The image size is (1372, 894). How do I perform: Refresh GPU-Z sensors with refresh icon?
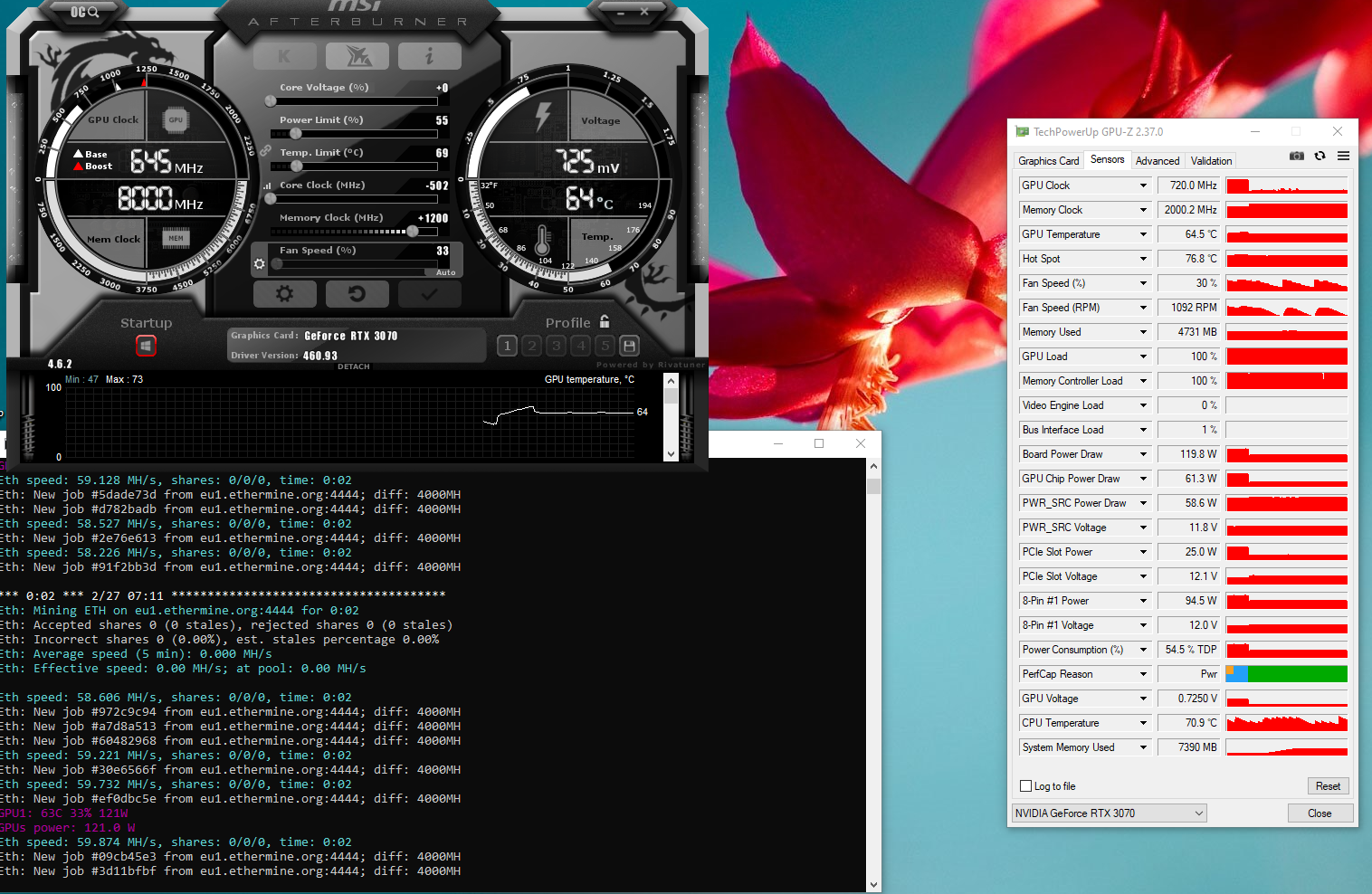tap(1320, 156)
